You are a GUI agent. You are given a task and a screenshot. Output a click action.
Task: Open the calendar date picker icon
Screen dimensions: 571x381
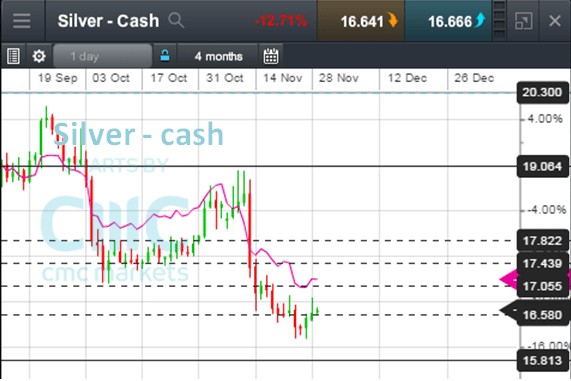pos(271,56)
